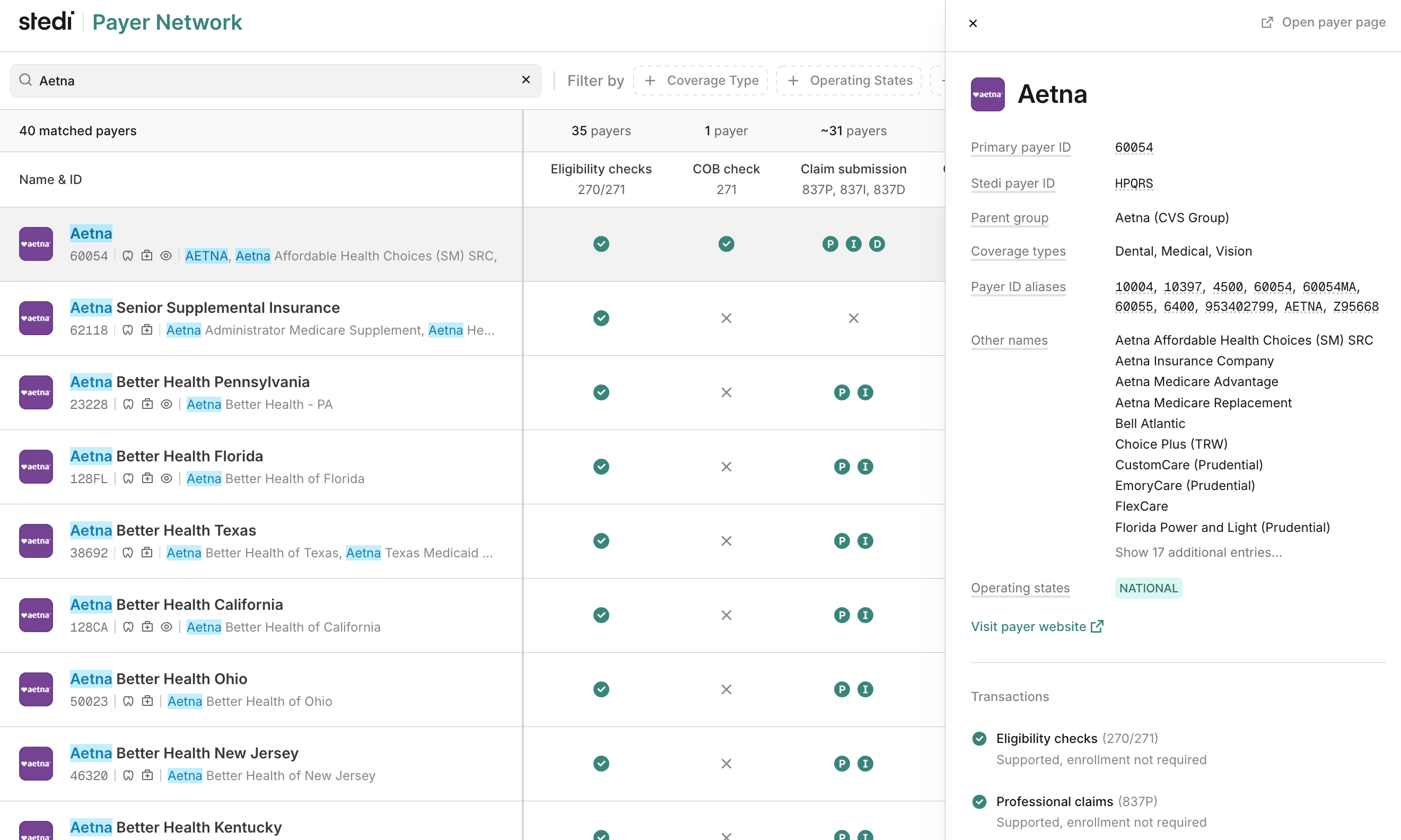Close the Aetna payer detail panel

(973, 23)
